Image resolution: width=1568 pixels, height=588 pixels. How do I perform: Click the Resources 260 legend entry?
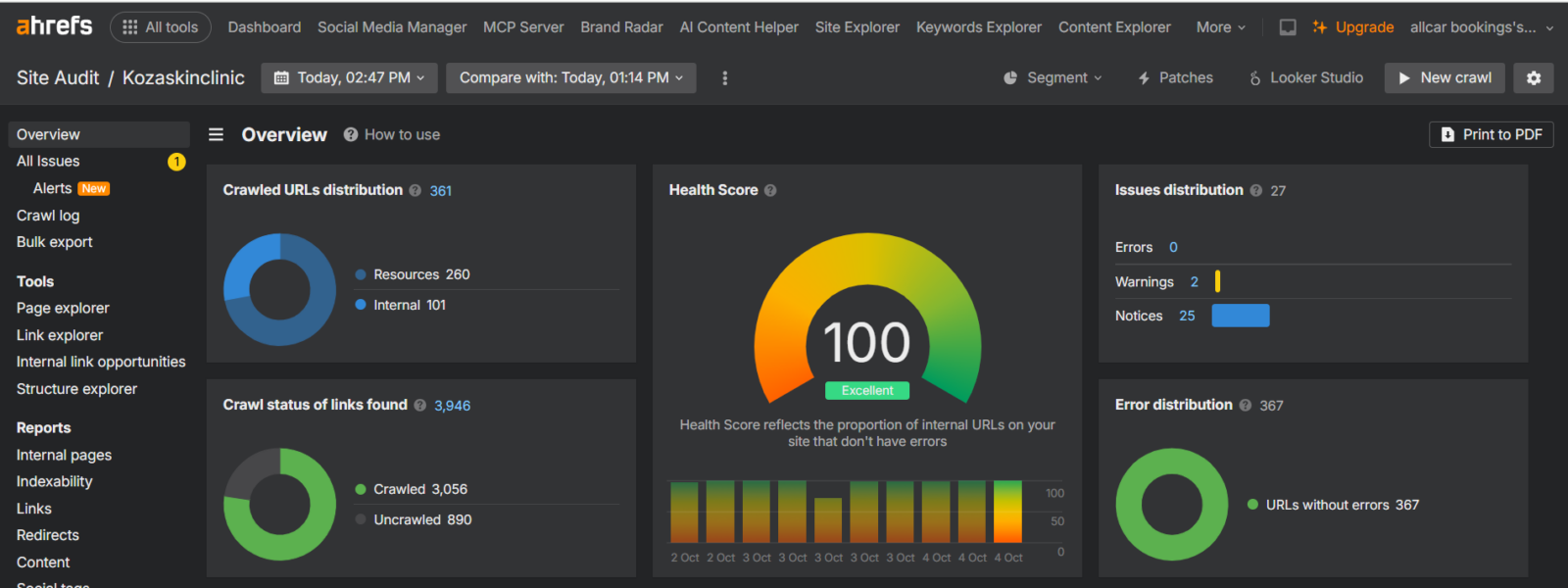click(x=412, y=274)
